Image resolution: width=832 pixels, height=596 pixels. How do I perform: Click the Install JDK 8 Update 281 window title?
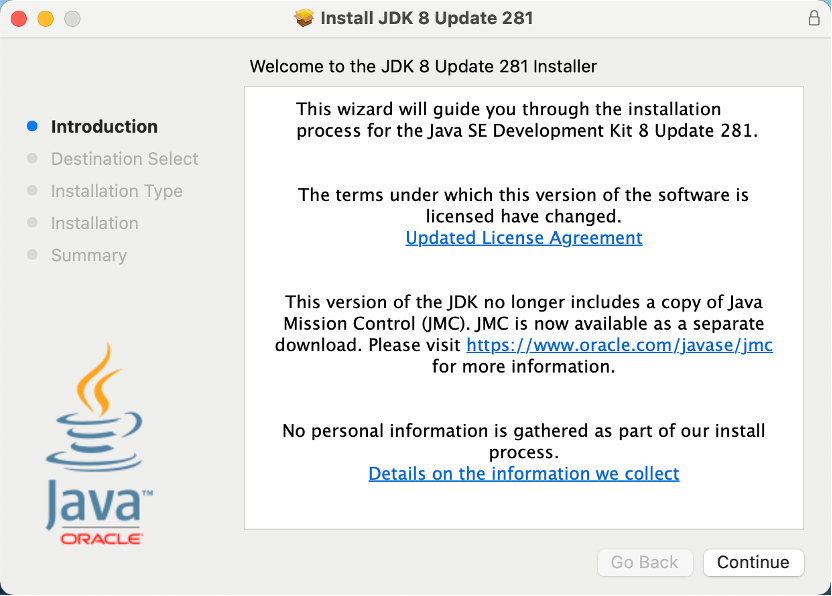(426, 18)
